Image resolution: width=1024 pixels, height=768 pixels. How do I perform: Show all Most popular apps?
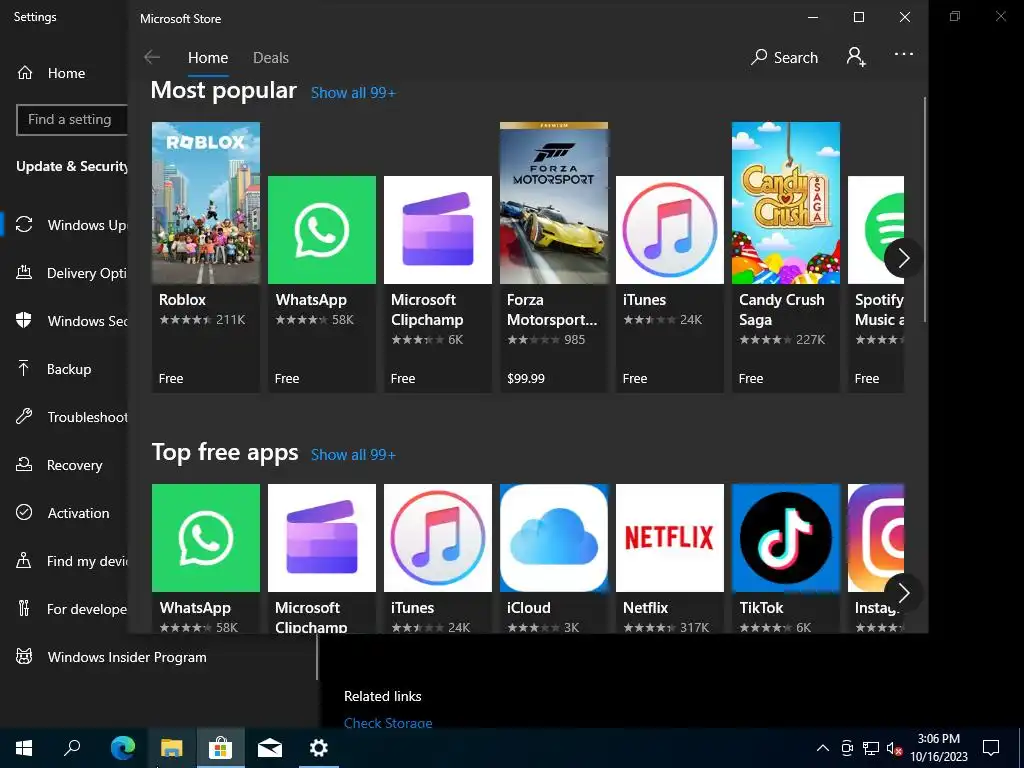(x=353, y=93)
